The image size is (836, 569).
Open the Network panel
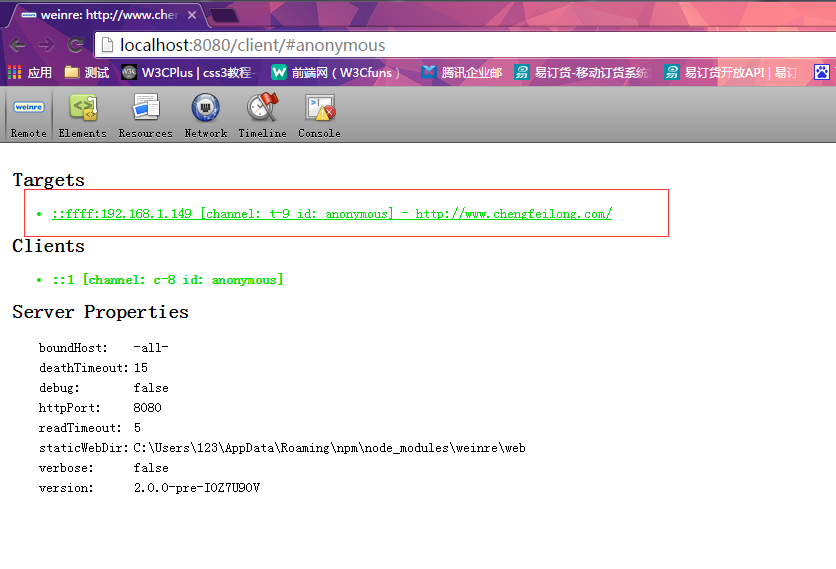(205, 115)
